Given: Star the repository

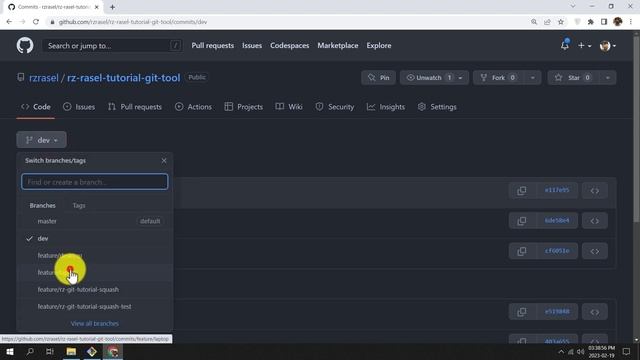Looking at the screenshot, I should 573,78.
